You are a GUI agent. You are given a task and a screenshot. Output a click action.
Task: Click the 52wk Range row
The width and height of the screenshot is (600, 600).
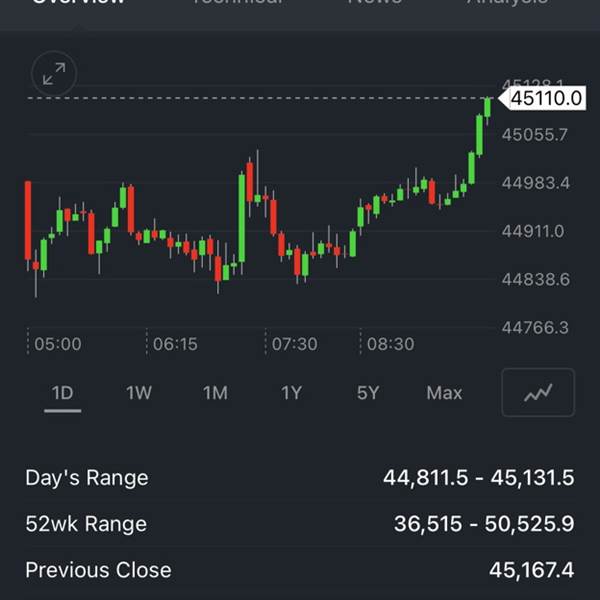click(x=300, y=524)
